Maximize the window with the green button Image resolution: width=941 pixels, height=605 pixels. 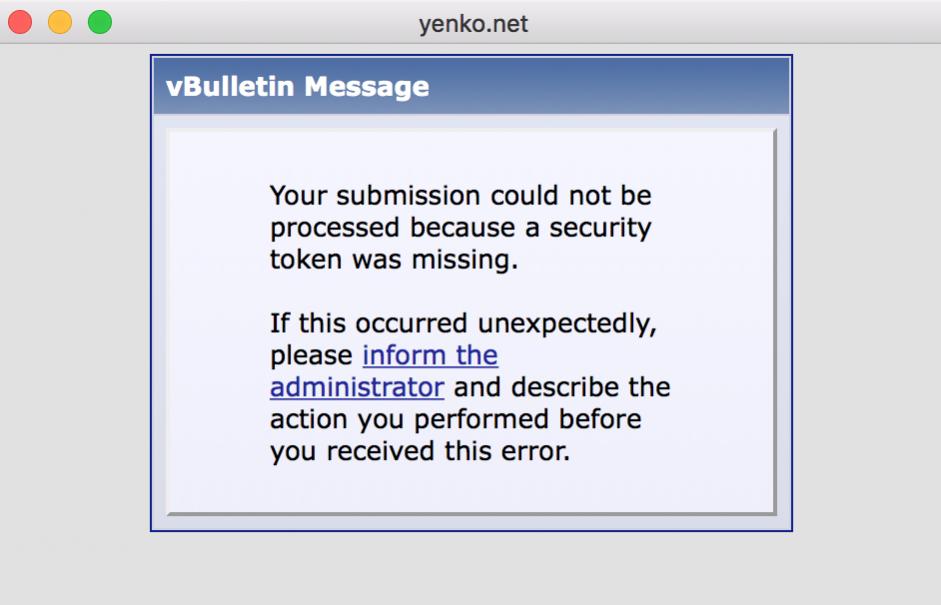(100, 22)
